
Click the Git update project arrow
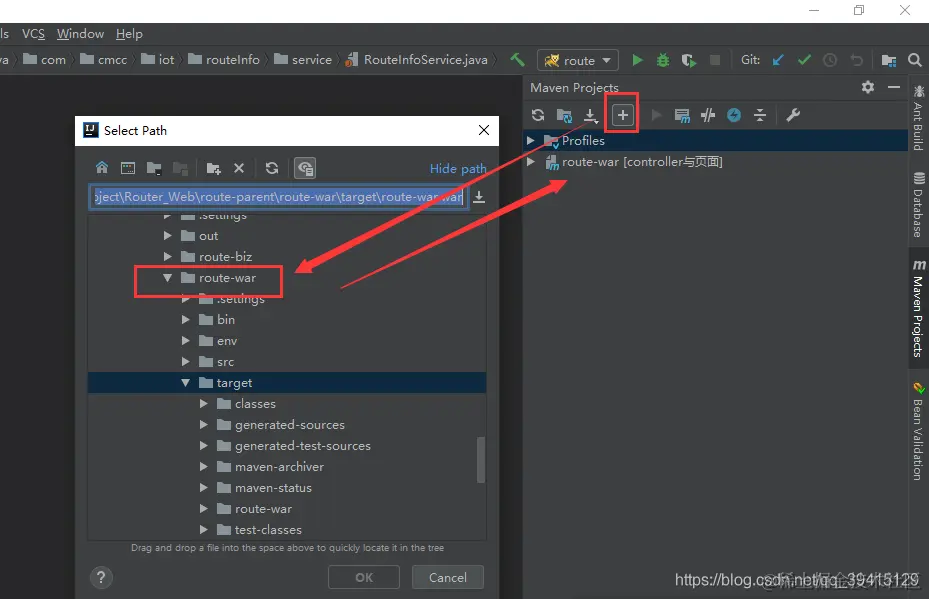point(778,60)
